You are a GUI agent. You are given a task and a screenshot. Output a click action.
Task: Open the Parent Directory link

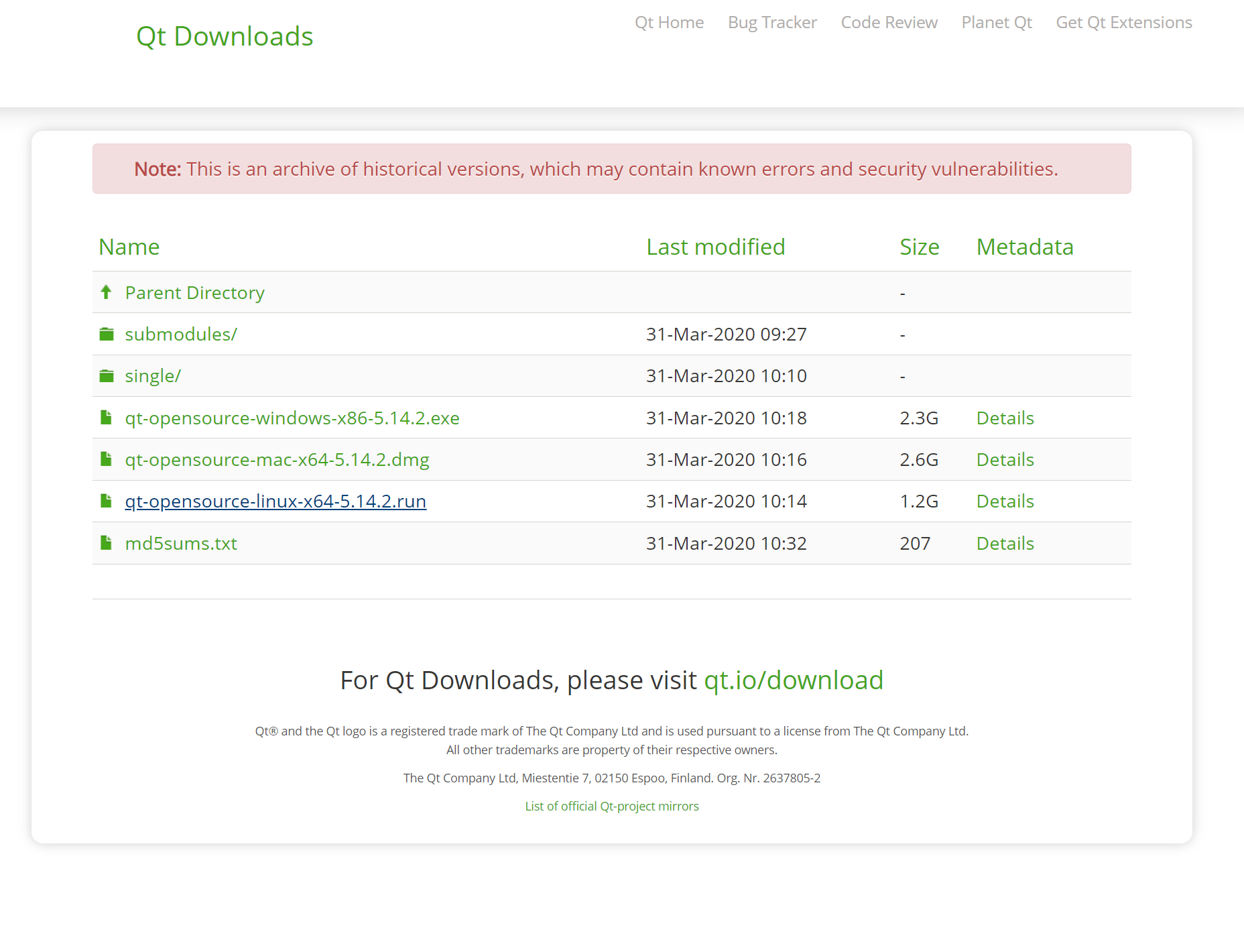click(194, 293)
